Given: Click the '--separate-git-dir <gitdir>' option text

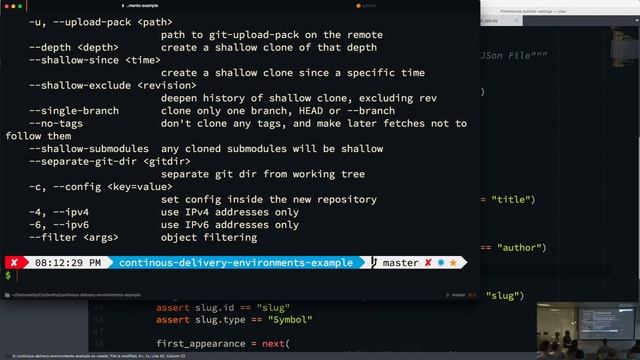Looking at the screenshot, I should (109, 161).
